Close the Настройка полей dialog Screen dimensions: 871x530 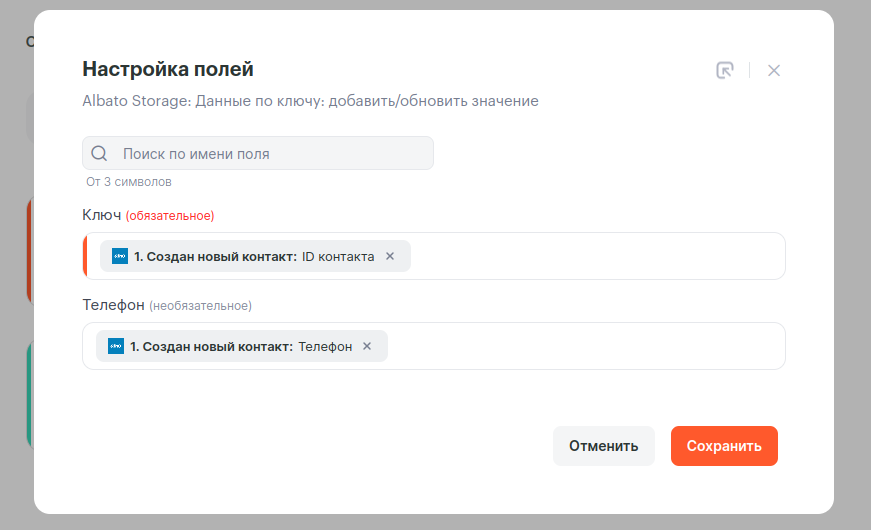(774, 70)
